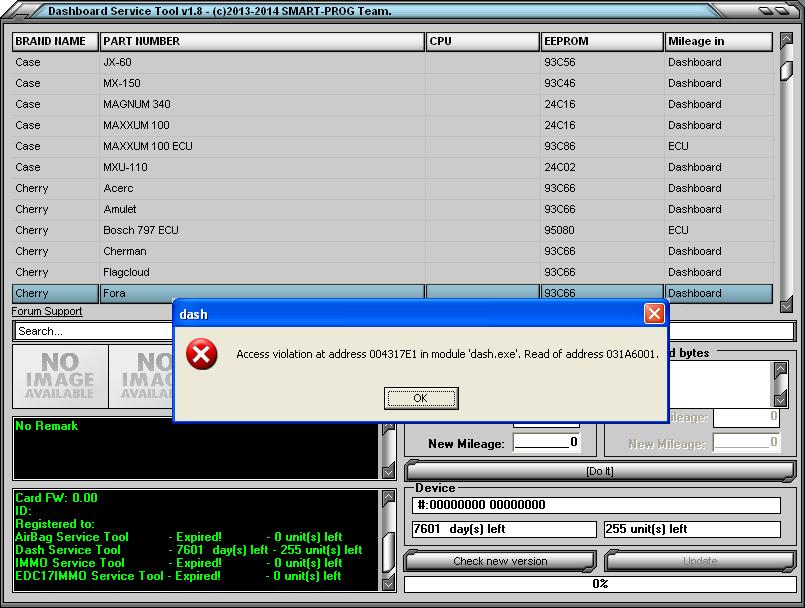Select the Case JX-60 row
Viewport: 805px width, 608px height.
pos(392,62)
